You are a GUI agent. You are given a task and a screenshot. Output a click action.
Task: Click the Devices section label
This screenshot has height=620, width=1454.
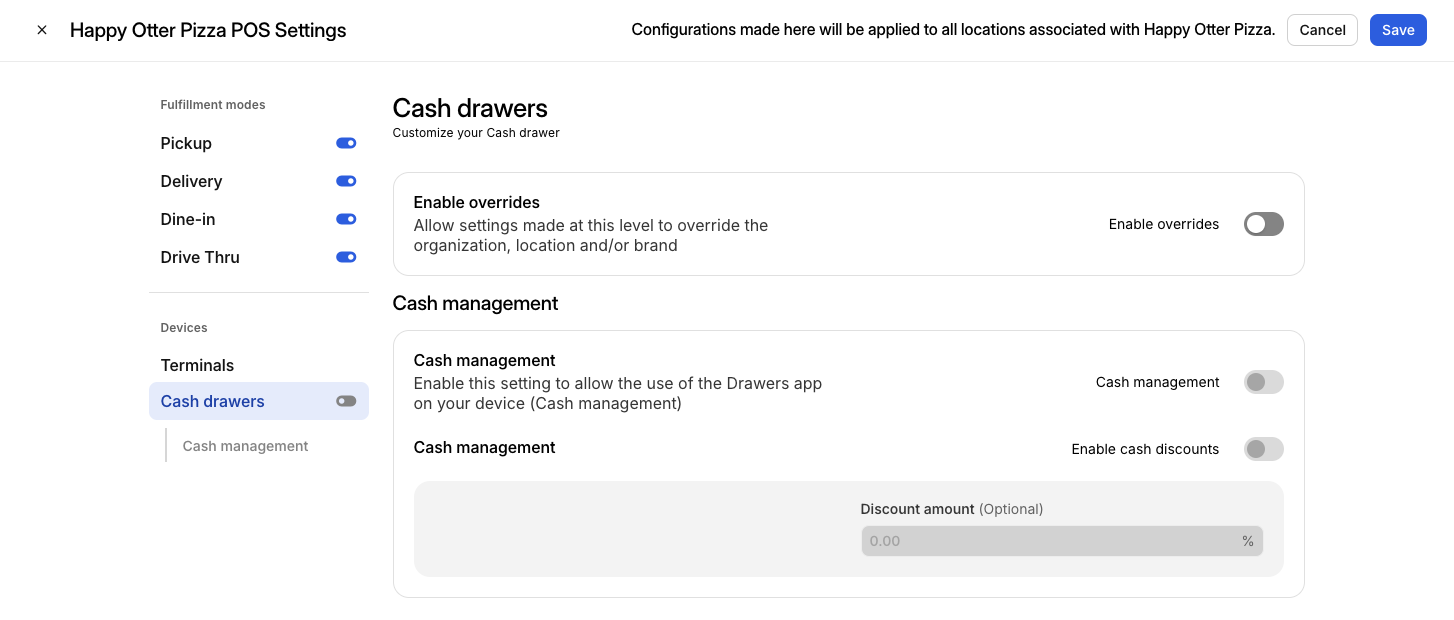coord(184,328)
